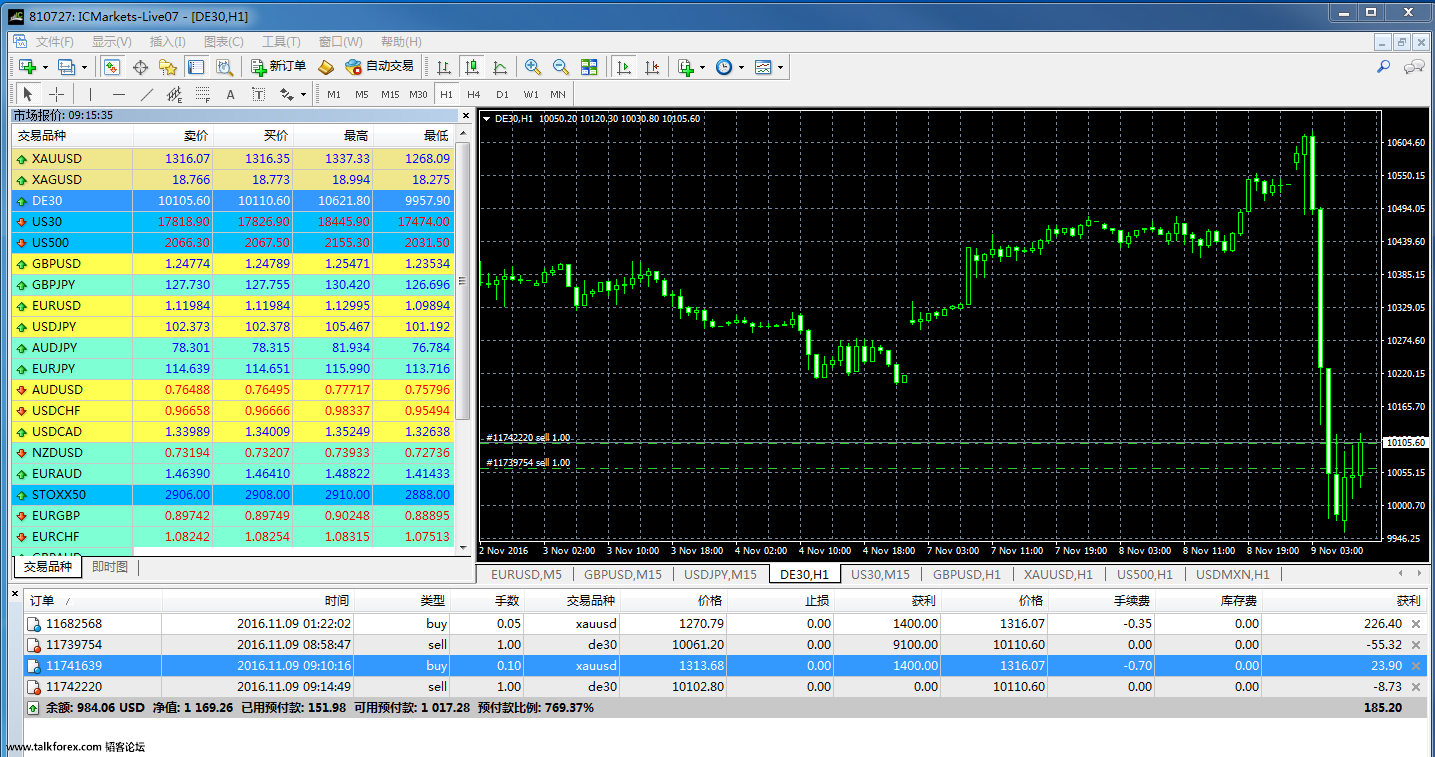Screen dimensions: 1435x757
Task: Close order 11742220 with its X
Action: [x=1415, y=687]
